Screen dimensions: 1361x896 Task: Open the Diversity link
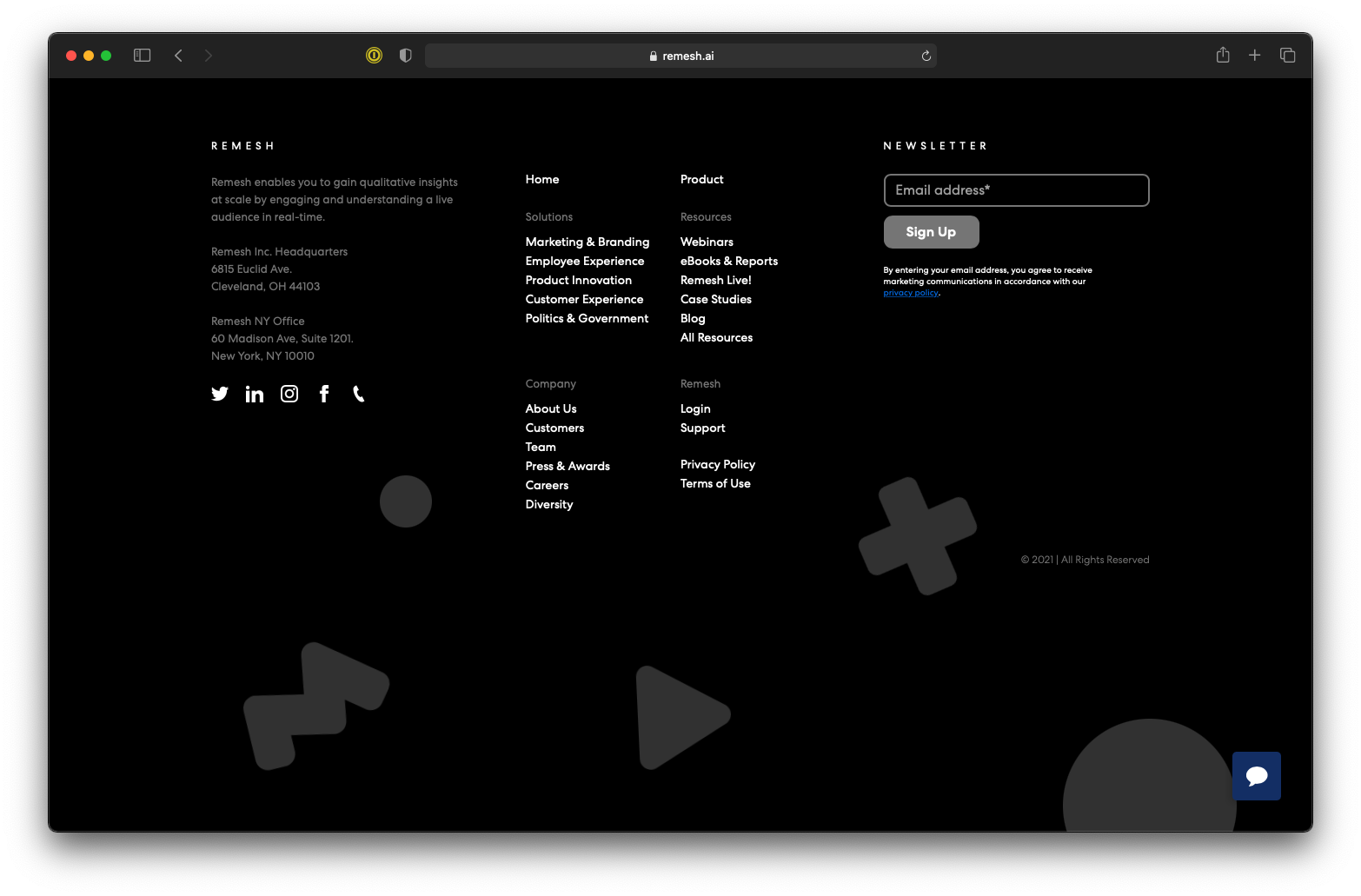549,505
